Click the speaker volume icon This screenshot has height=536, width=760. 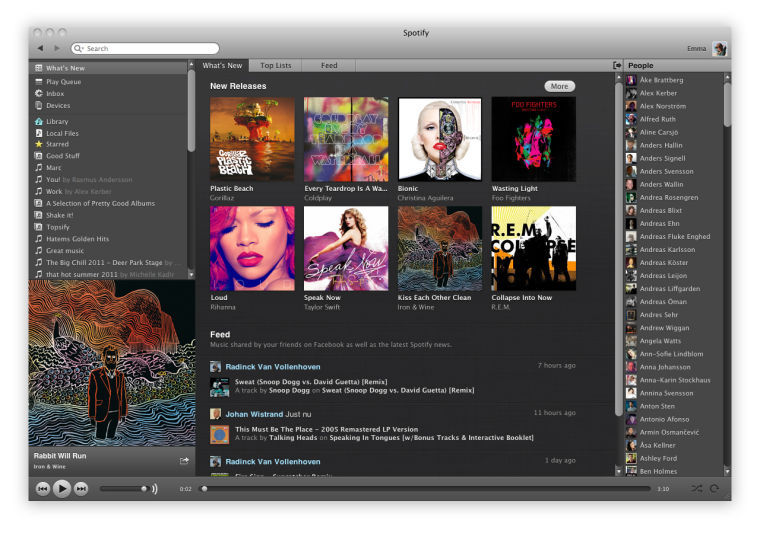coord(155,489)
